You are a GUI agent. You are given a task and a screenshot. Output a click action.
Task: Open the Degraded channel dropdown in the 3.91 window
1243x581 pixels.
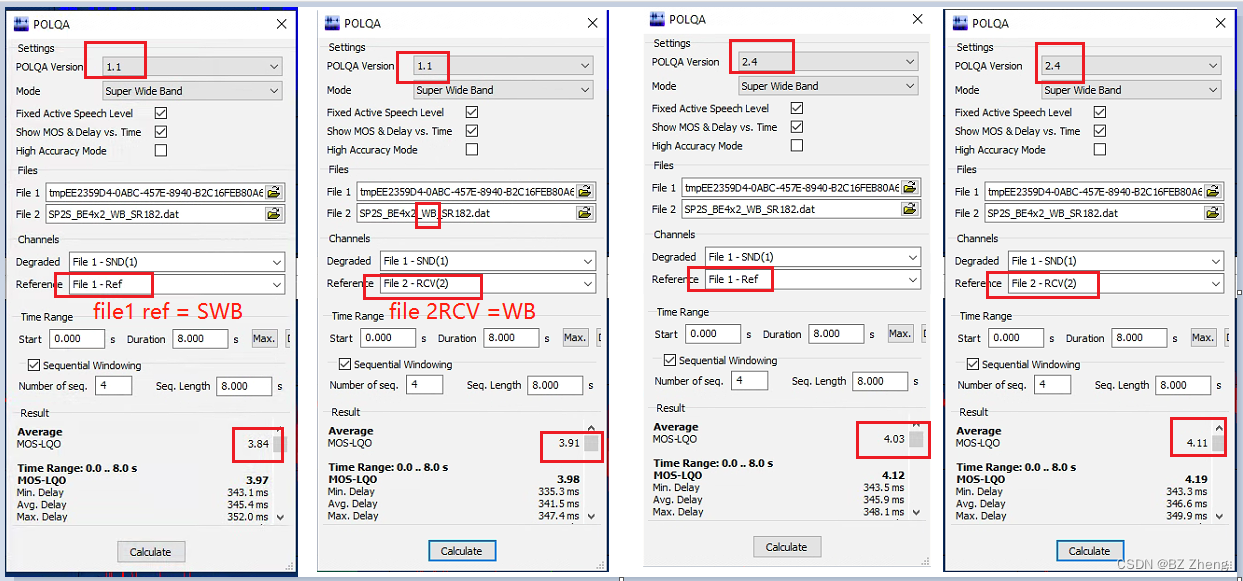tap(487, 261)
